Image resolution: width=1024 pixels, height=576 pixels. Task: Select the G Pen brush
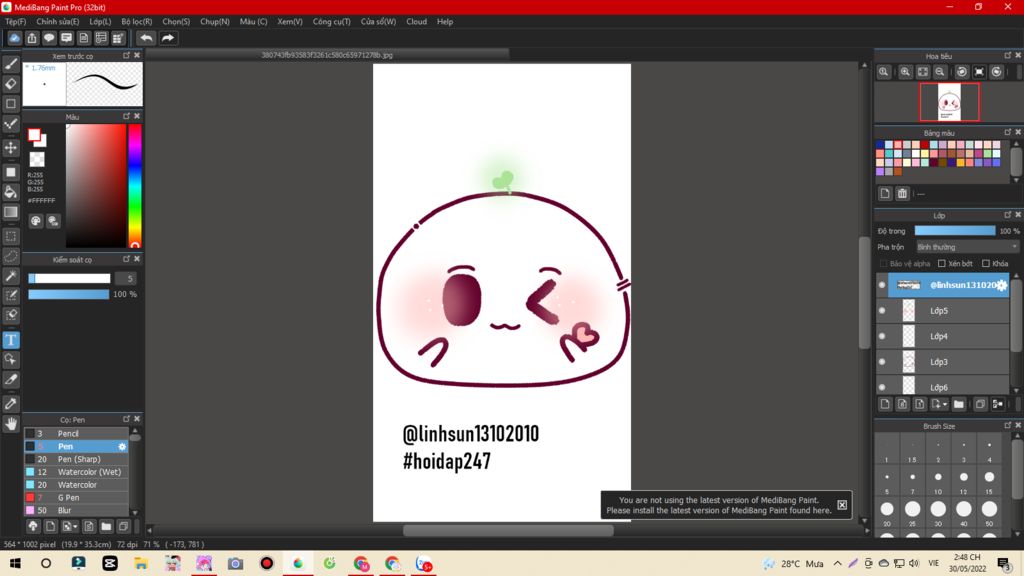(76, 498)
